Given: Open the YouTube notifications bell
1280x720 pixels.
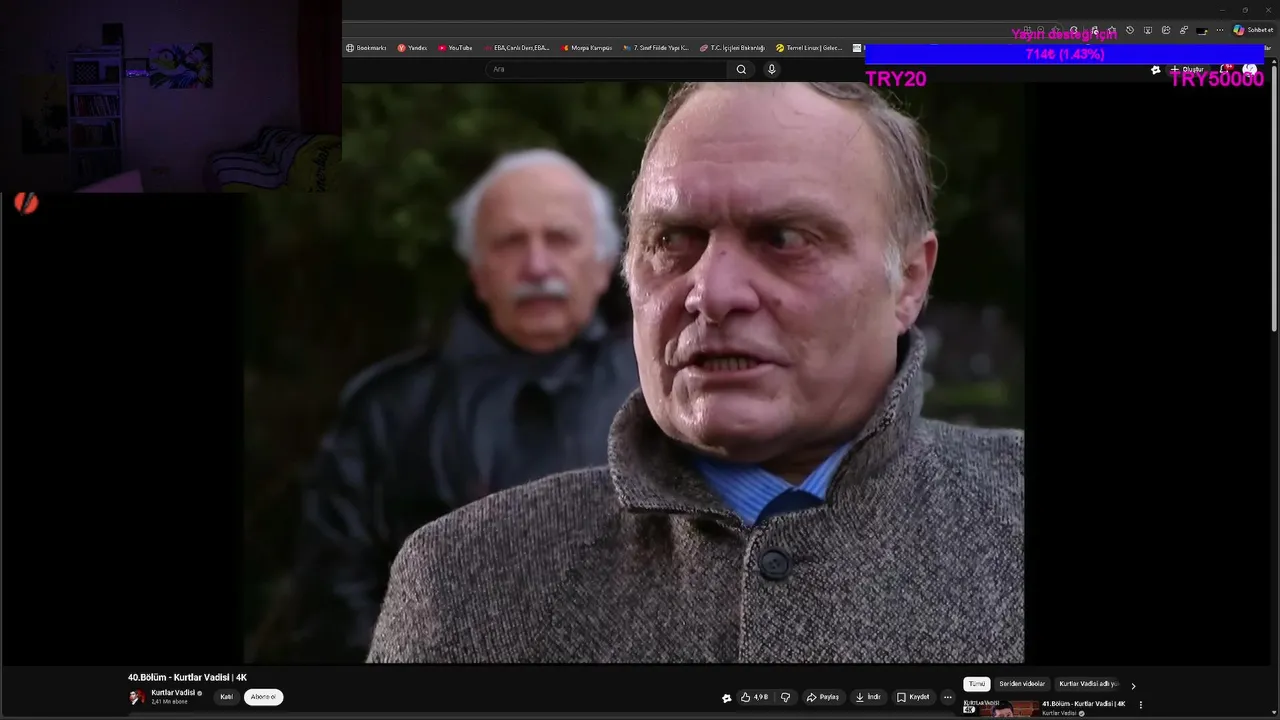Looking at the screenshot, I should pyautogui.click(x=1226, y=69).
